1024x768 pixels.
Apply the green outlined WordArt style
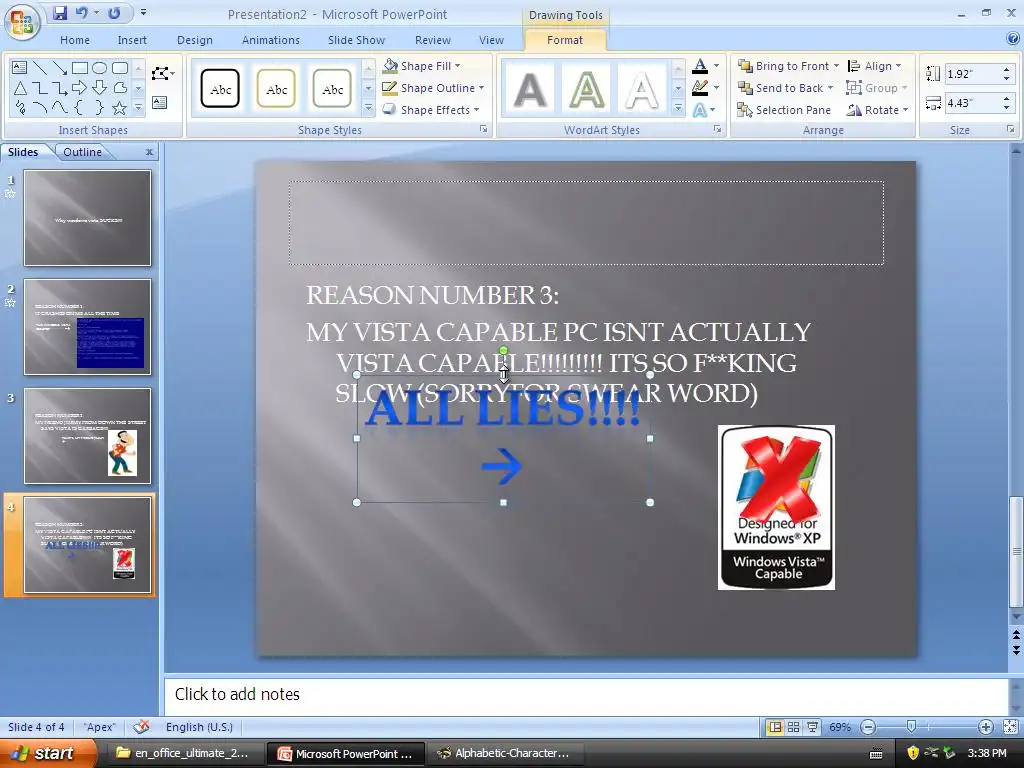point(586,89)
